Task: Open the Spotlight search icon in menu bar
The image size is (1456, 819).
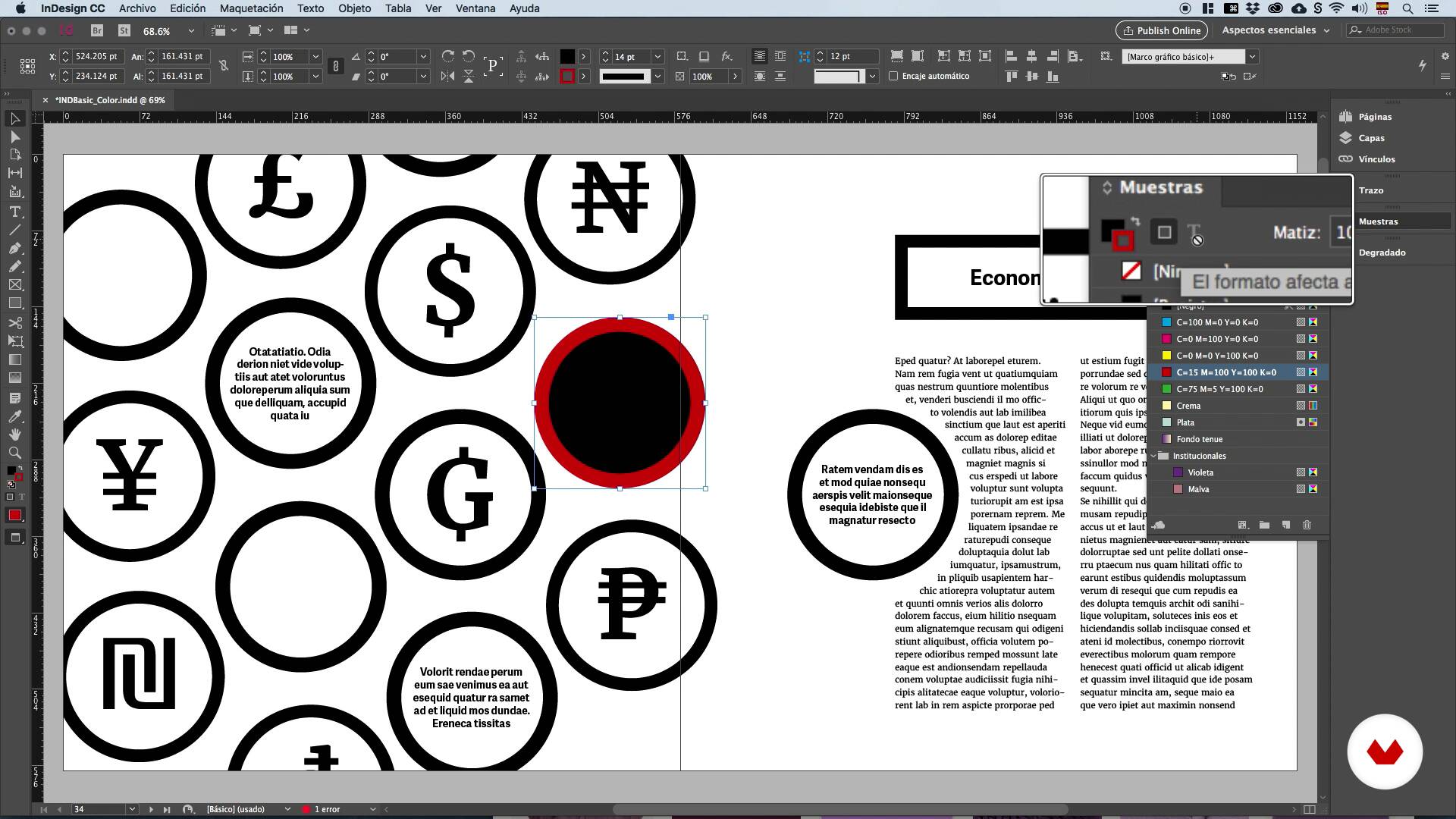Action: pos(1407,8)
